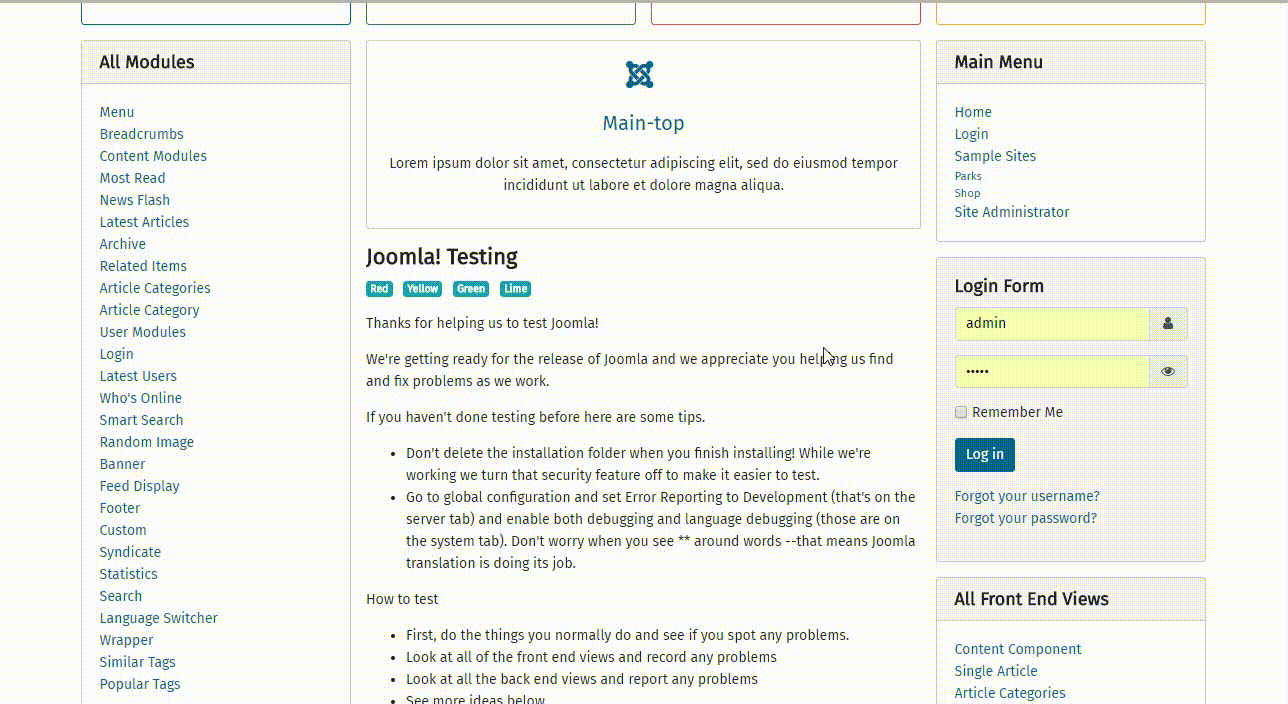1288x704 pixels.
Task: Open Random Image module link
Action: point(147,442)
